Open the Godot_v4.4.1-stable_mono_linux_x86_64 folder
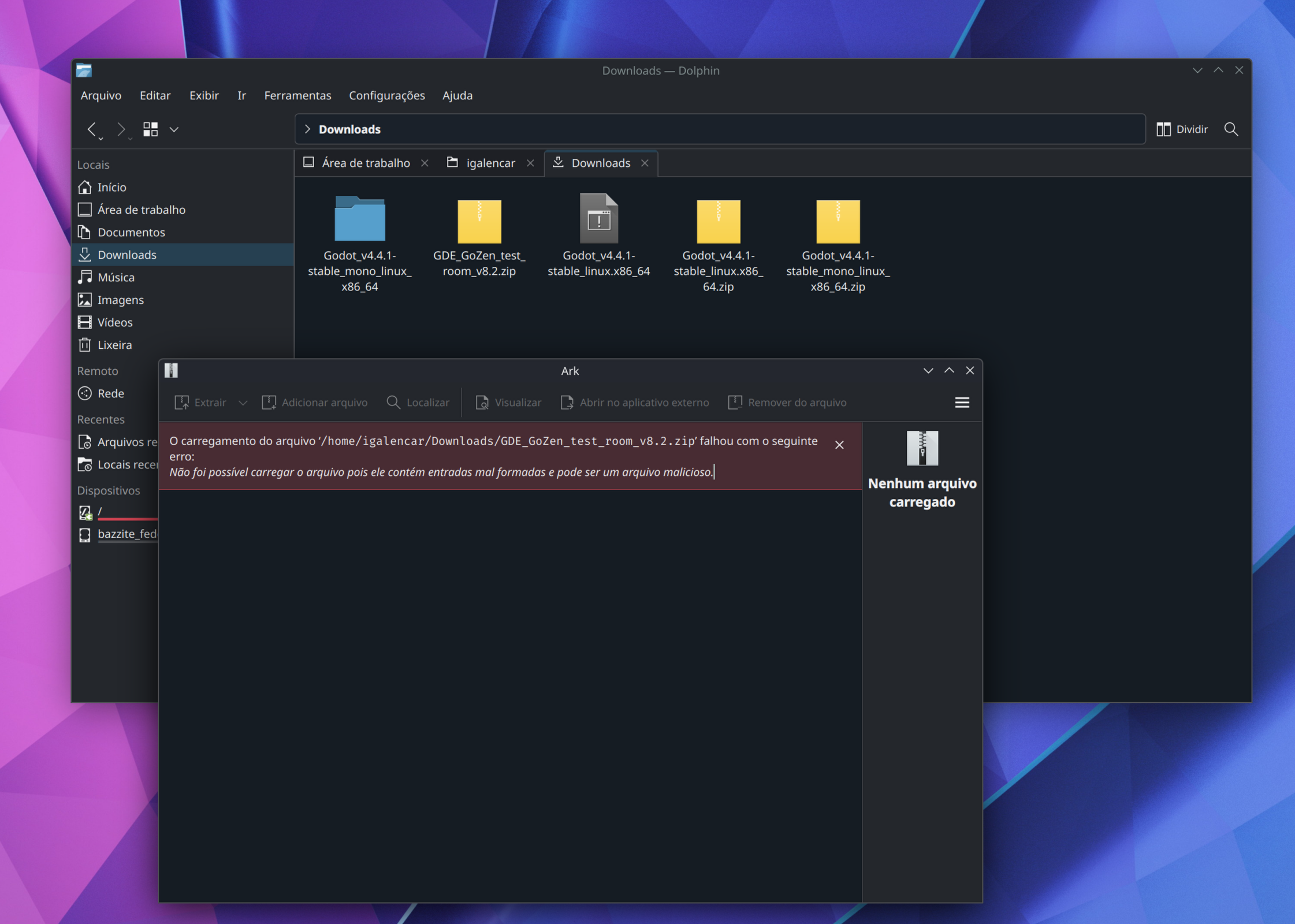Screen dimensions: 1295x924 (359, 221)
